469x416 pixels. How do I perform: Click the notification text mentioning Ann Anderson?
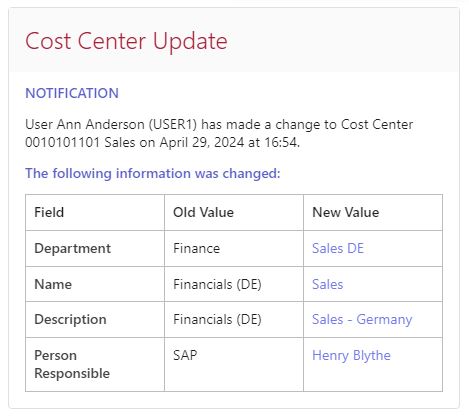pyautogui.click(x=219, y=134)
